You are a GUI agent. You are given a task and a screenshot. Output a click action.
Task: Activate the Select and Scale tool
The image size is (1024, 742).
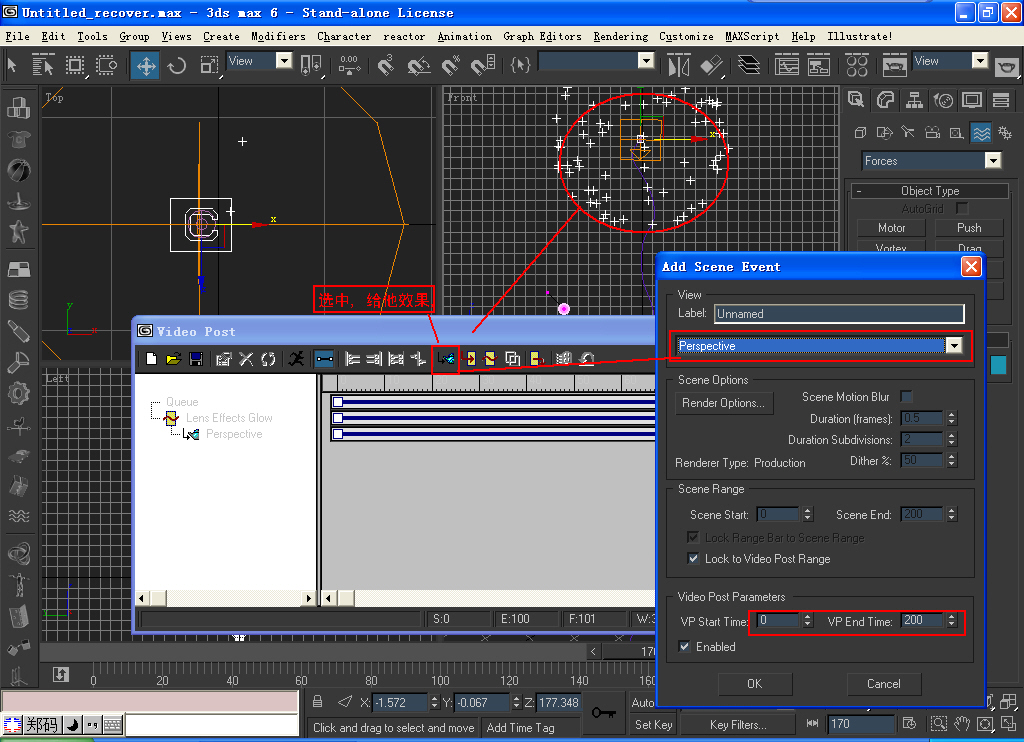coord(209,65)
